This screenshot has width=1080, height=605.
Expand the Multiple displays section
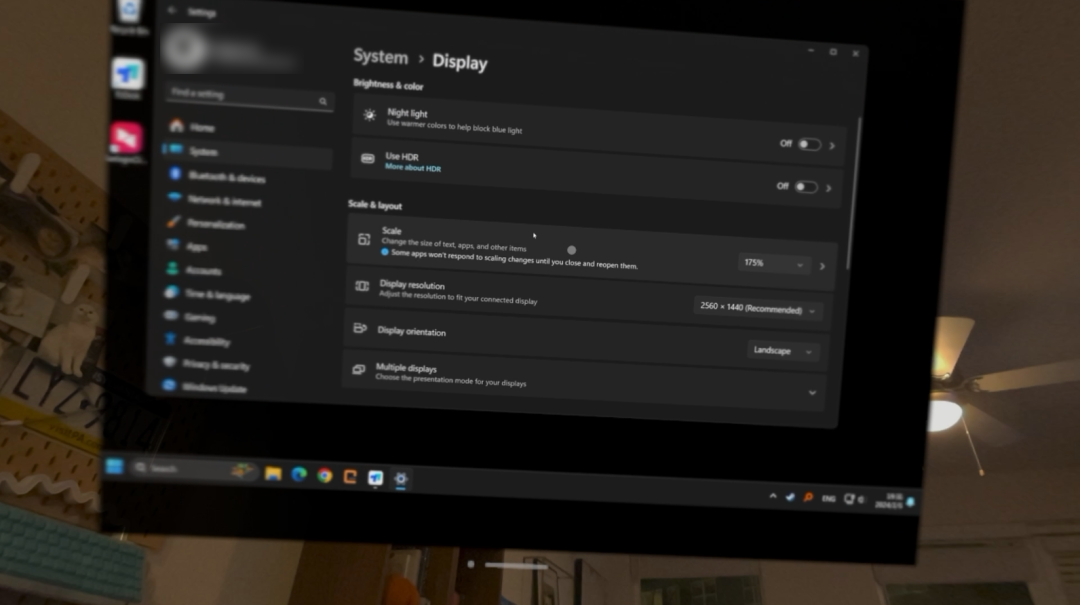pyautogui.click(x=812, y=392)
